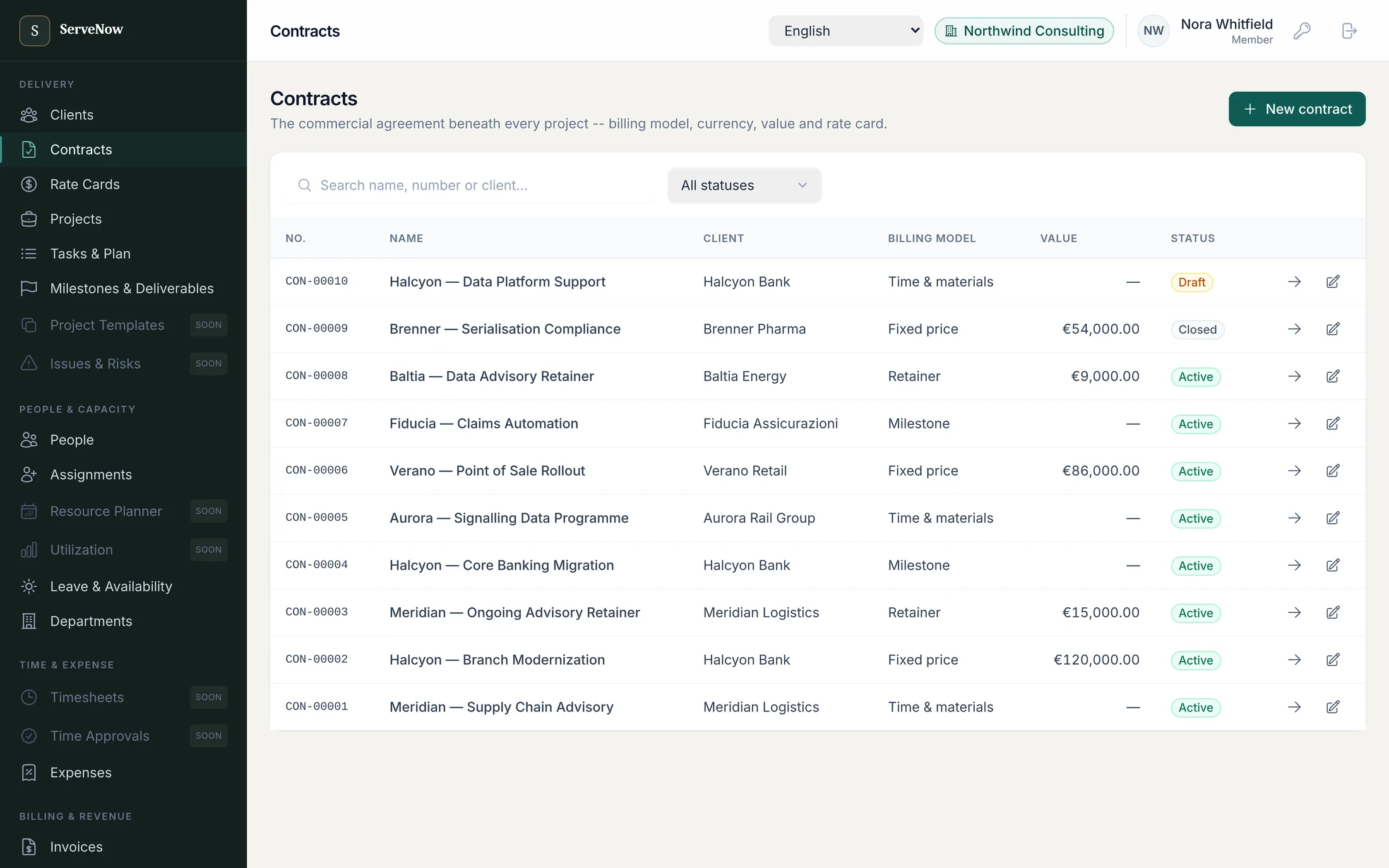Expand the All statuses filter
This screenshot has width=1389, height=868.
[x=744, y=186]
